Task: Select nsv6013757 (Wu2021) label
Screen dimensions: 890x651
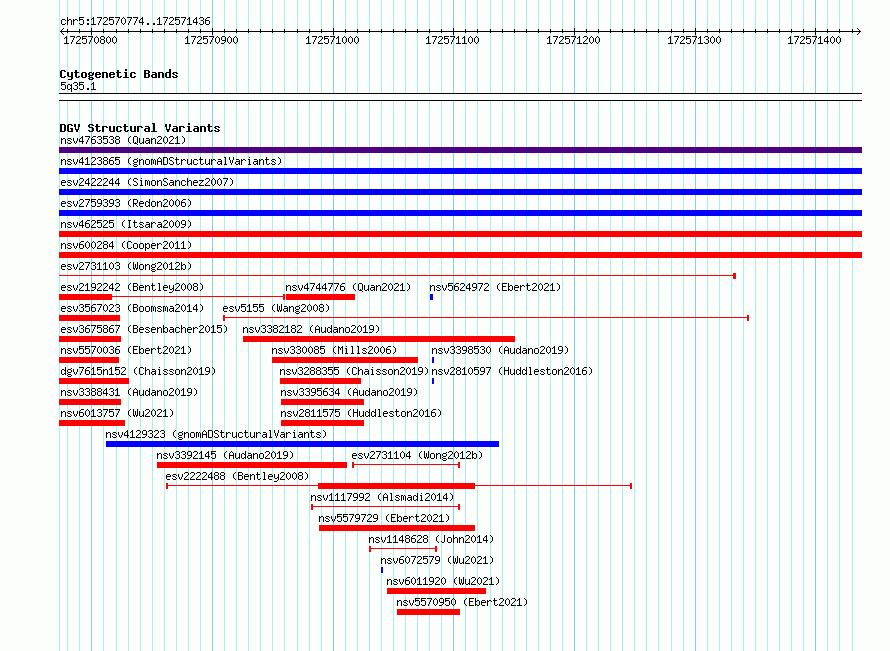Action: [117, 413]
